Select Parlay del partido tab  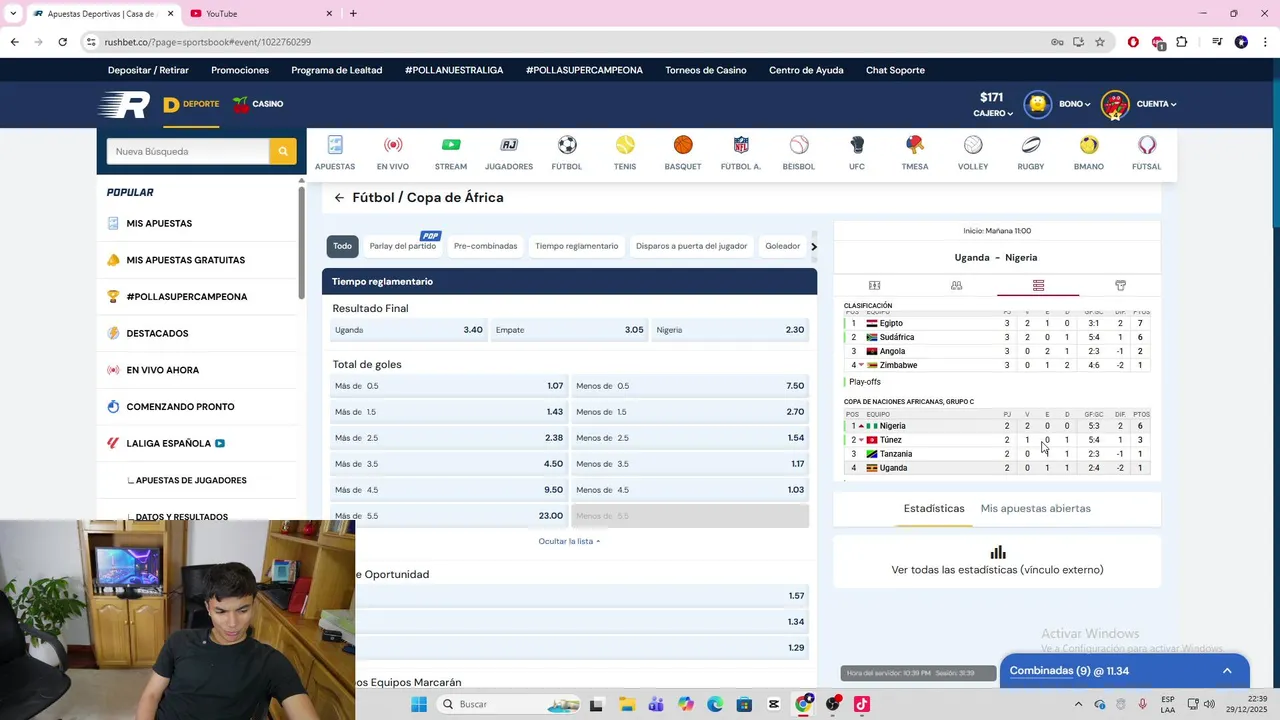403,246
